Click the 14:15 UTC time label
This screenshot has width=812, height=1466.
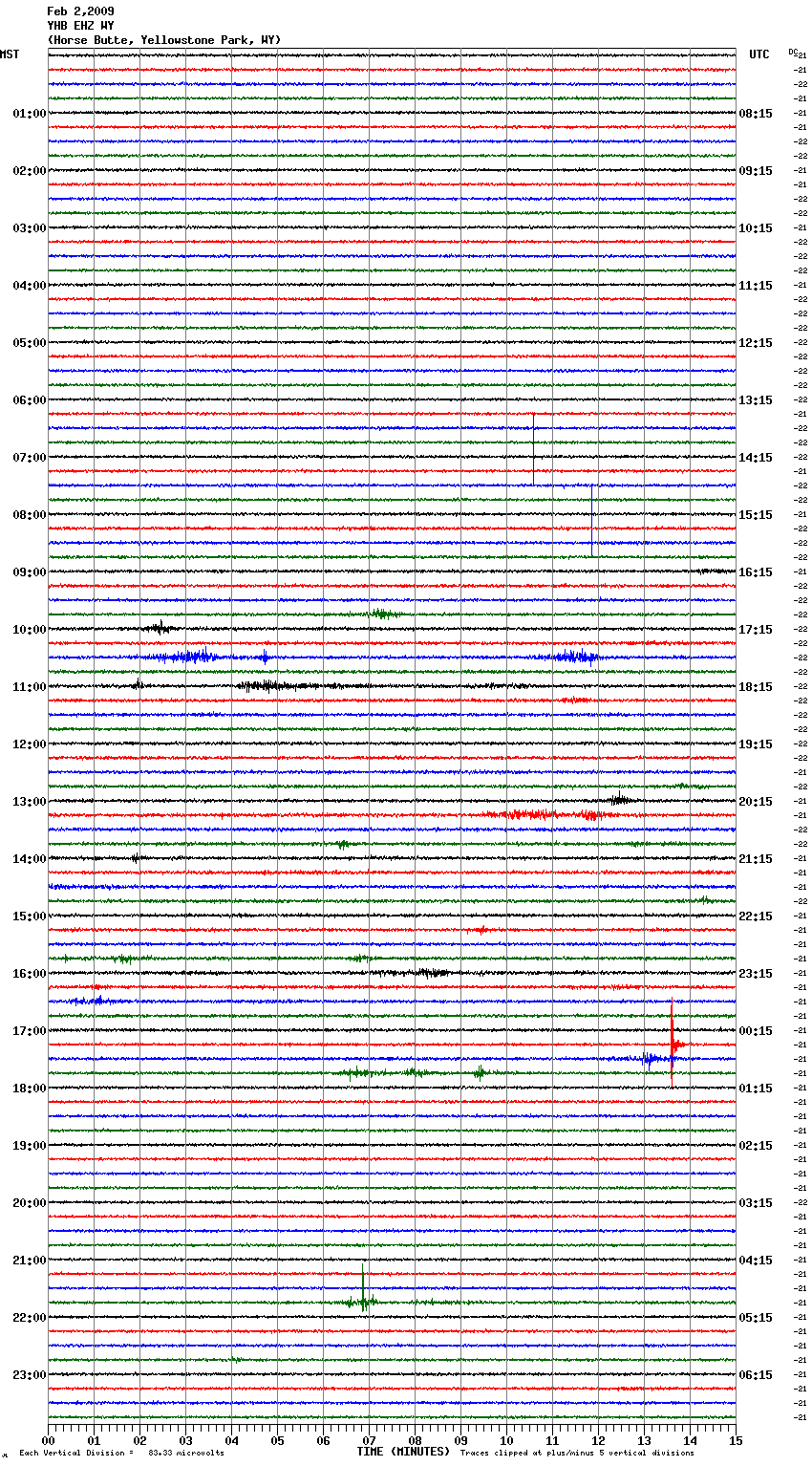(756, 458)
